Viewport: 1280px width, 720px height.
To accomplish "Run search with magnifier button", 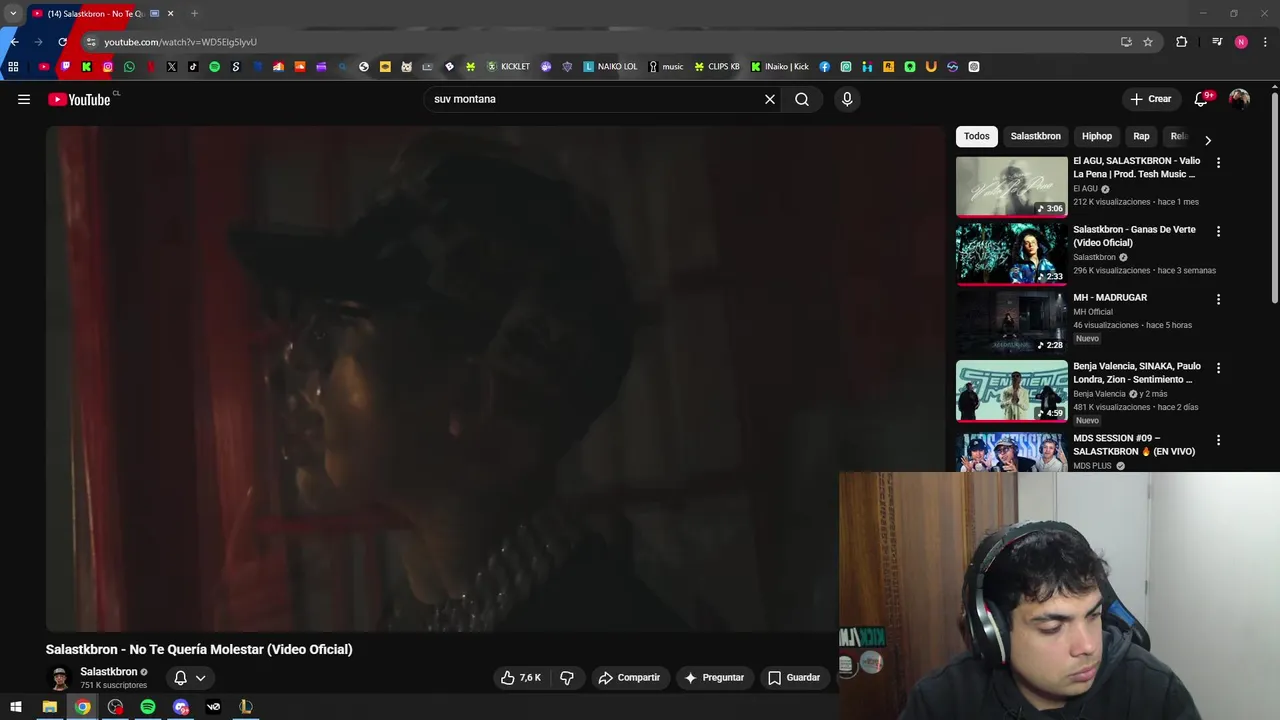I will (802, 99).
